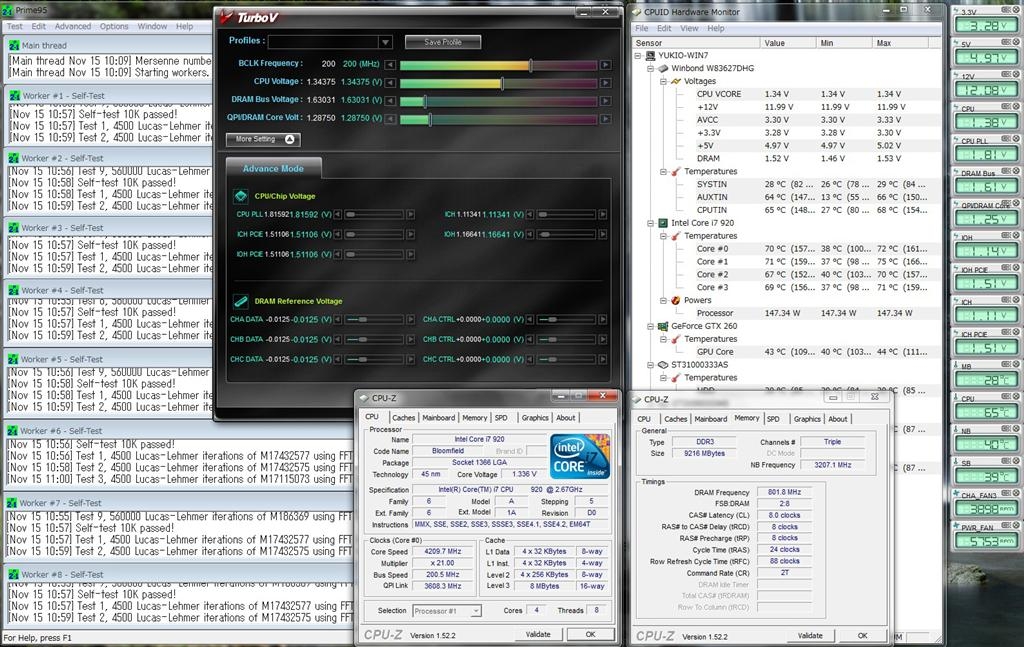
Task: Increase CHC CTRL voltage with right arrow
Action: [602, 360]
